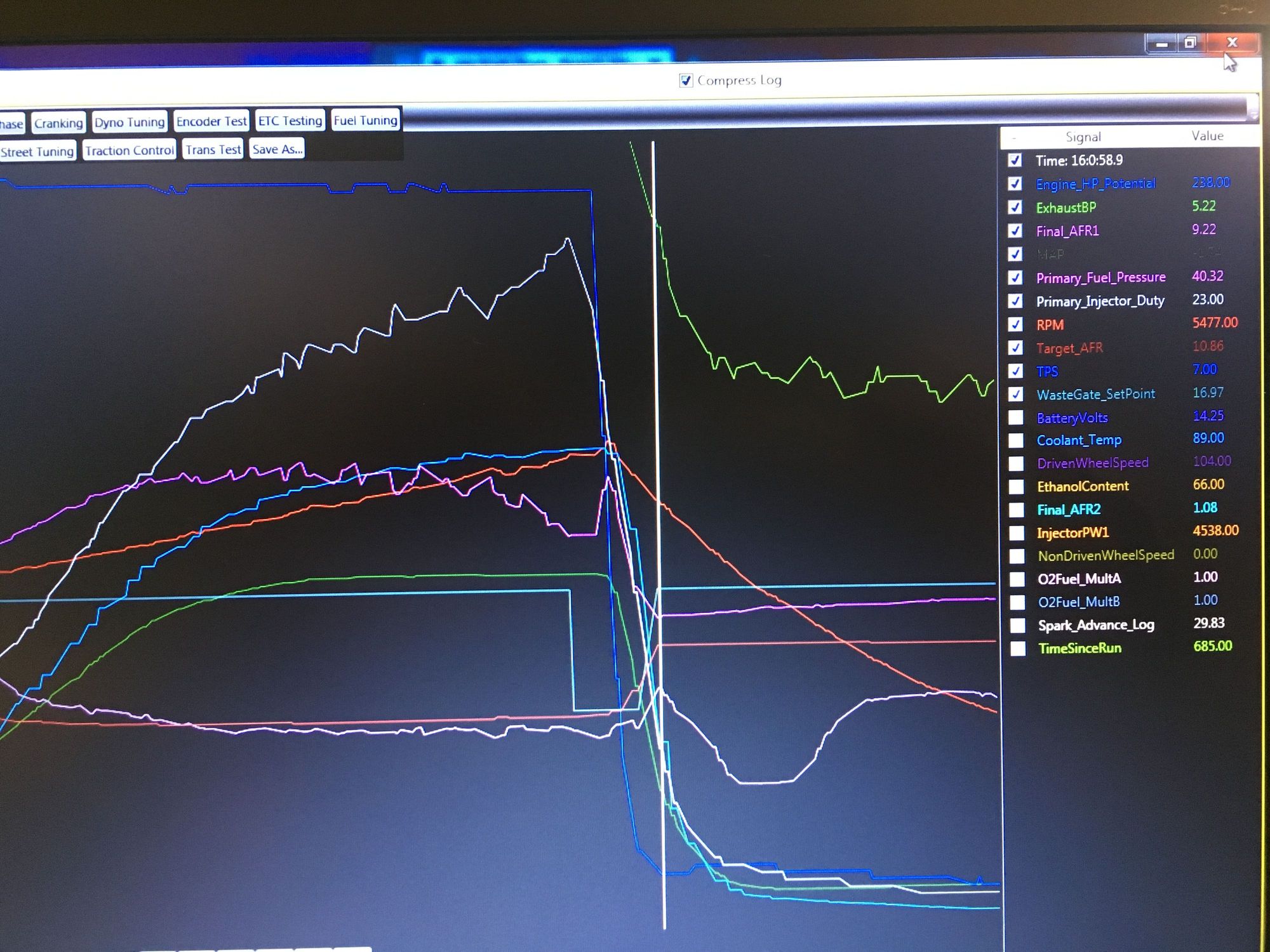
Task: Open the Cranking tab
Action: pyautogui.click(x=58, y=123)
